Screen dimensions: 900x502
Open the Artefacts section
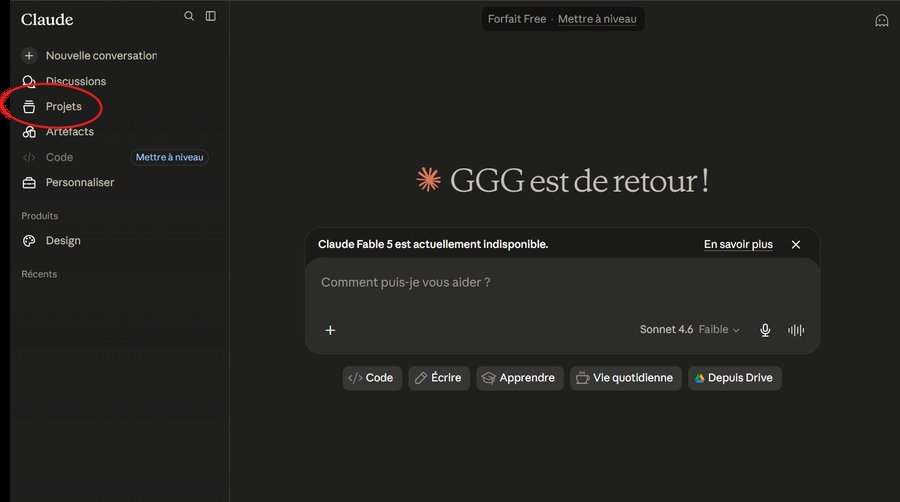pyautogui.click(x=70, y=132)
